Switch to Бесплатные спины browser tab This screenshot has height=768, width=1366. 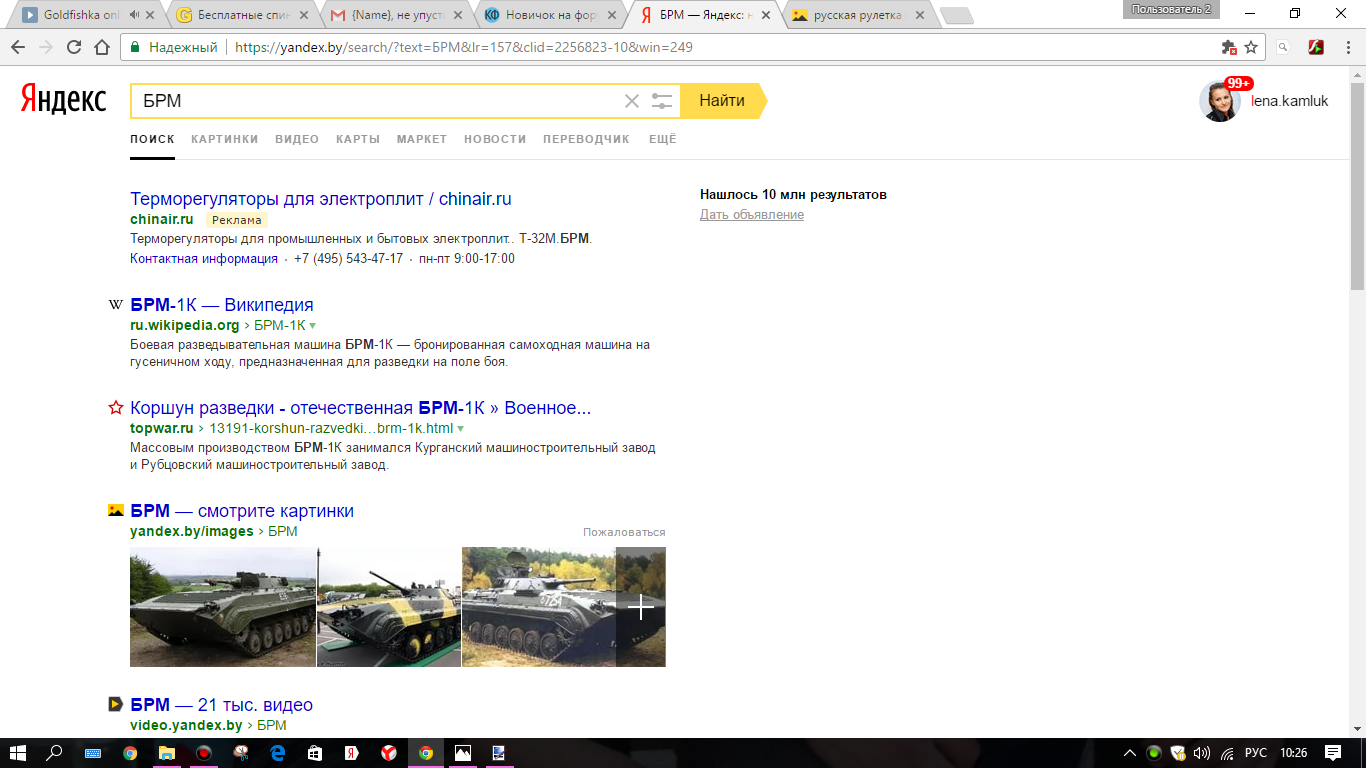[x=240, y=15]
